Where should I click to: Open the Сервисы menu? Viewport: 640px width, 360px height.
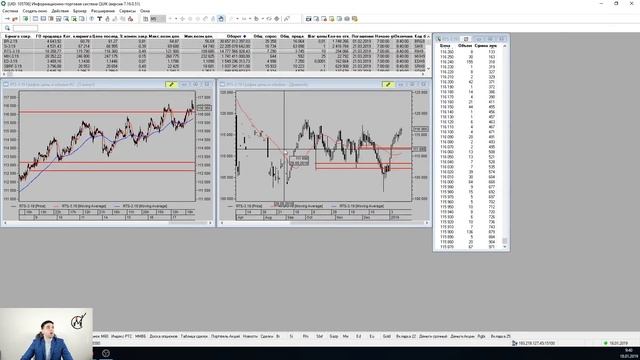click(127, 11)
